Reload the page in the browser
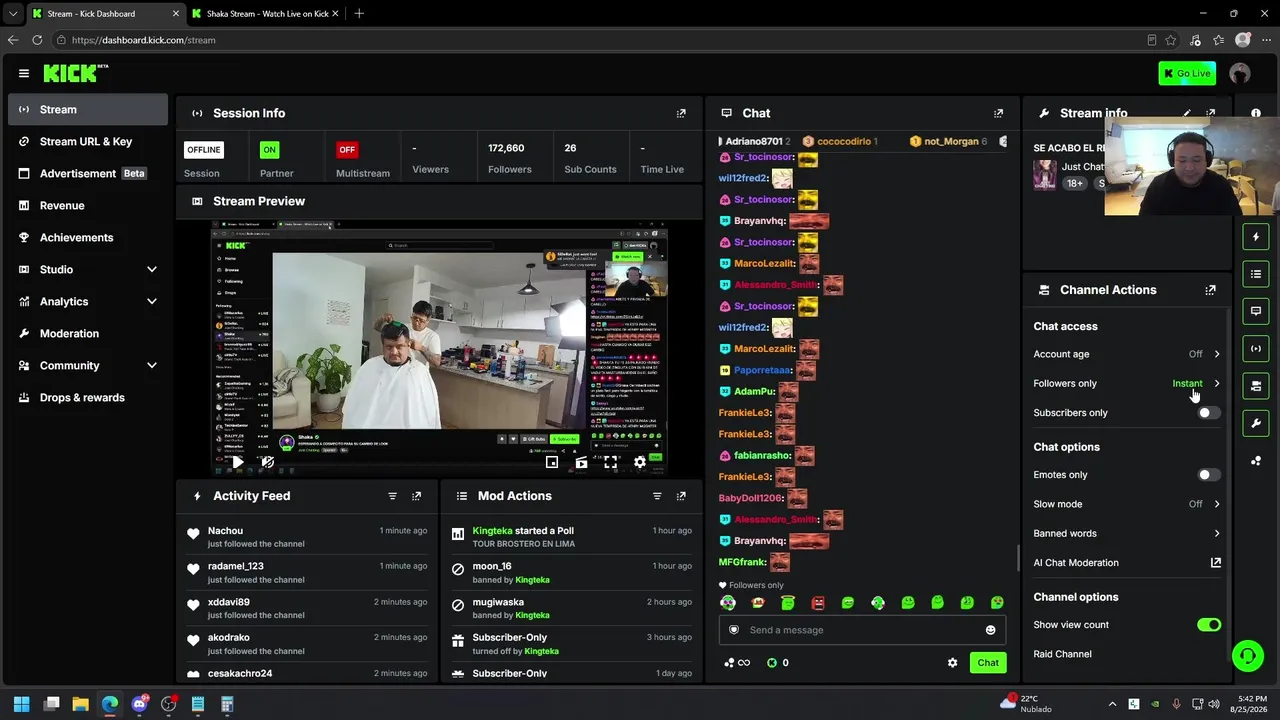 point(37,40)
